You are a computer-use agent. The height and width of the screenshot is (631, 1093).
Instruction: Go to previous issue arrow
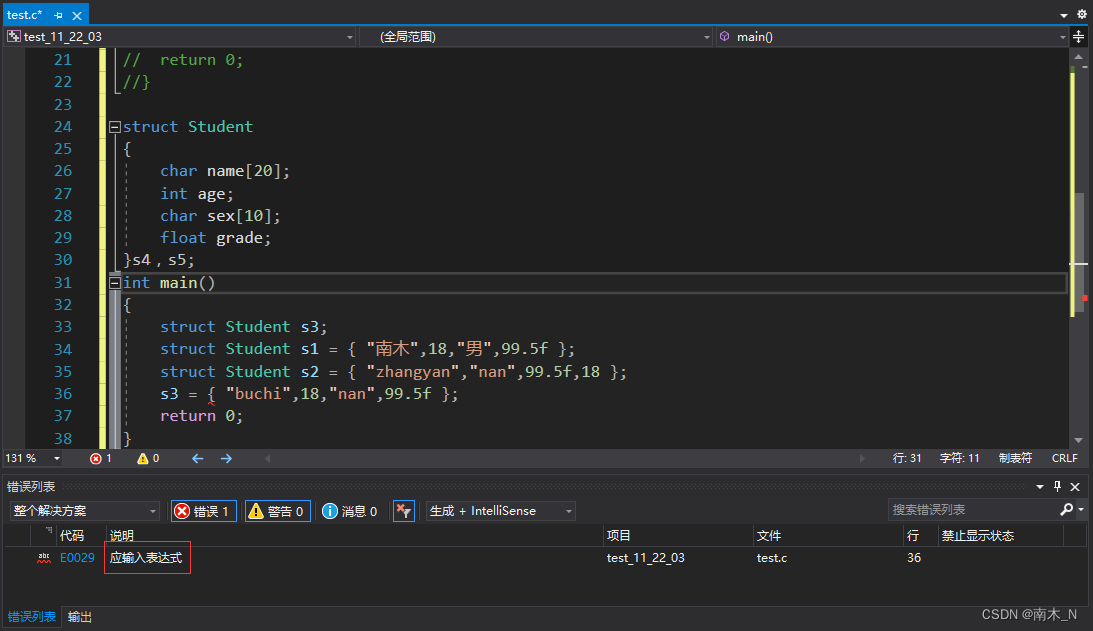pyautogui.click(x=197, y=458)
